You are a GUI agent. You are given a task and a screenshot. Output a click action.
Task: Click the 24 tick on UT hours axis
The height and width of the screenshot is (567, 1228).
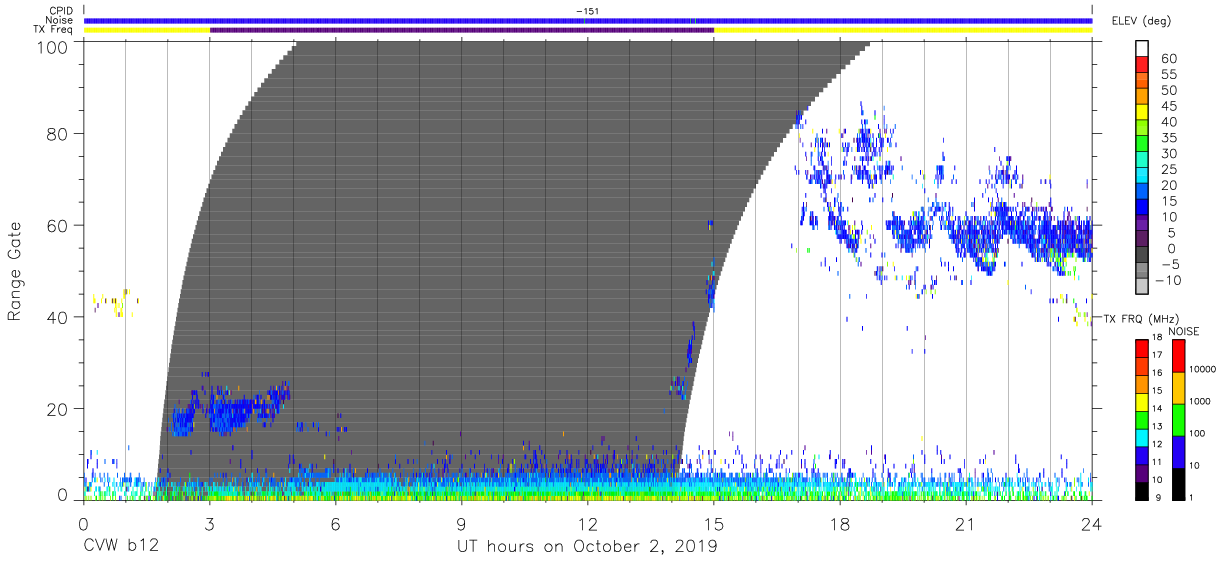1091,523
